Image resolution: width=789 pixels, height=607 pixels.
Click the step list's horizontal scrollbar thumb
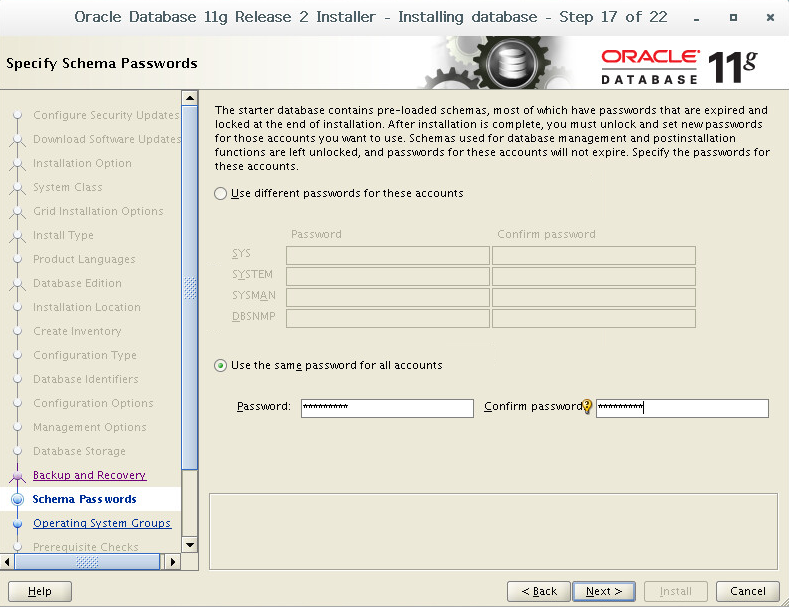click(87, 561)
